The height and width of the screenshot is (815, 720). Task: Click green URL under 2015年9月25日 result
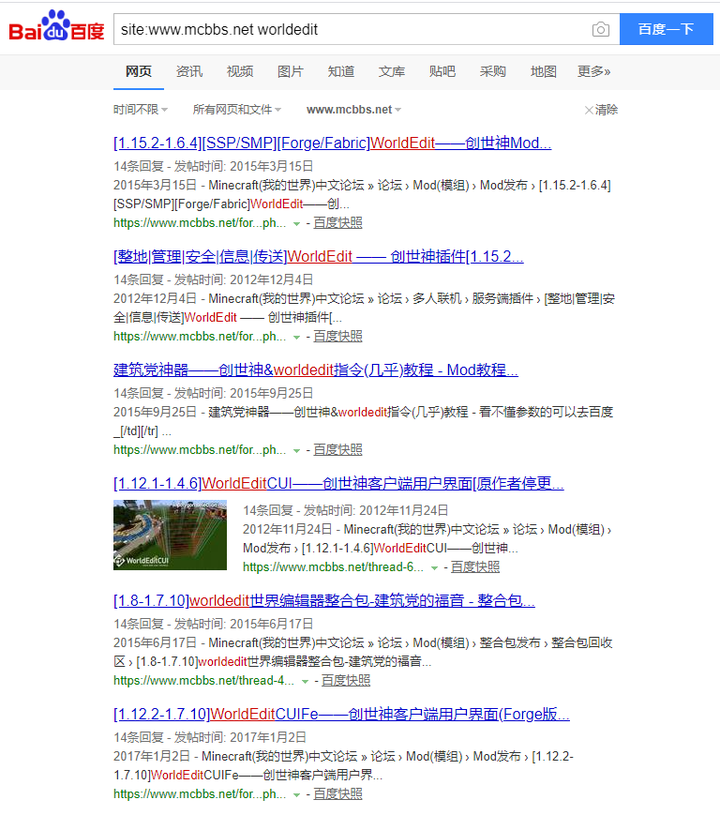tap(200, 450)
